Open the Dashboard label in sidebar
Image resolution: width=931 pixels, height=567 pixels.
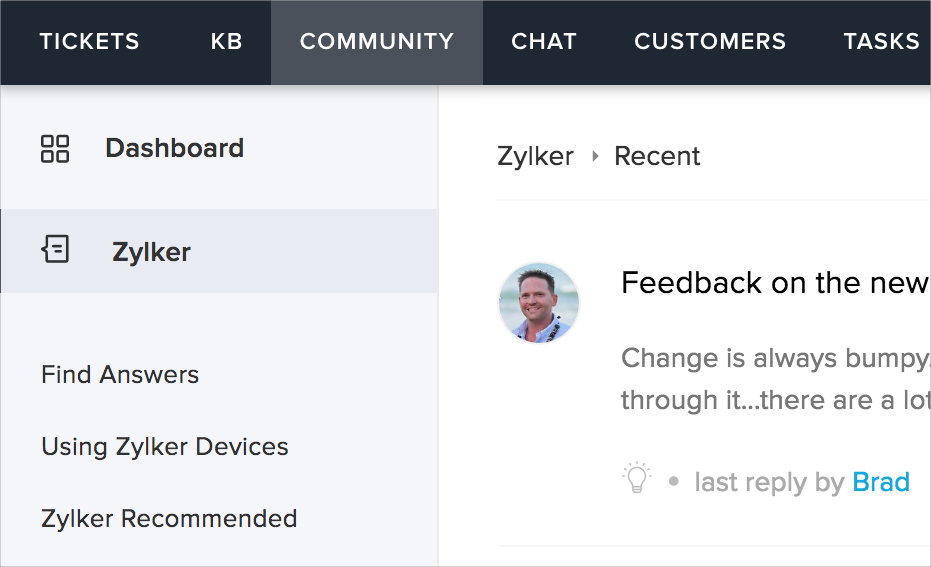174,149
